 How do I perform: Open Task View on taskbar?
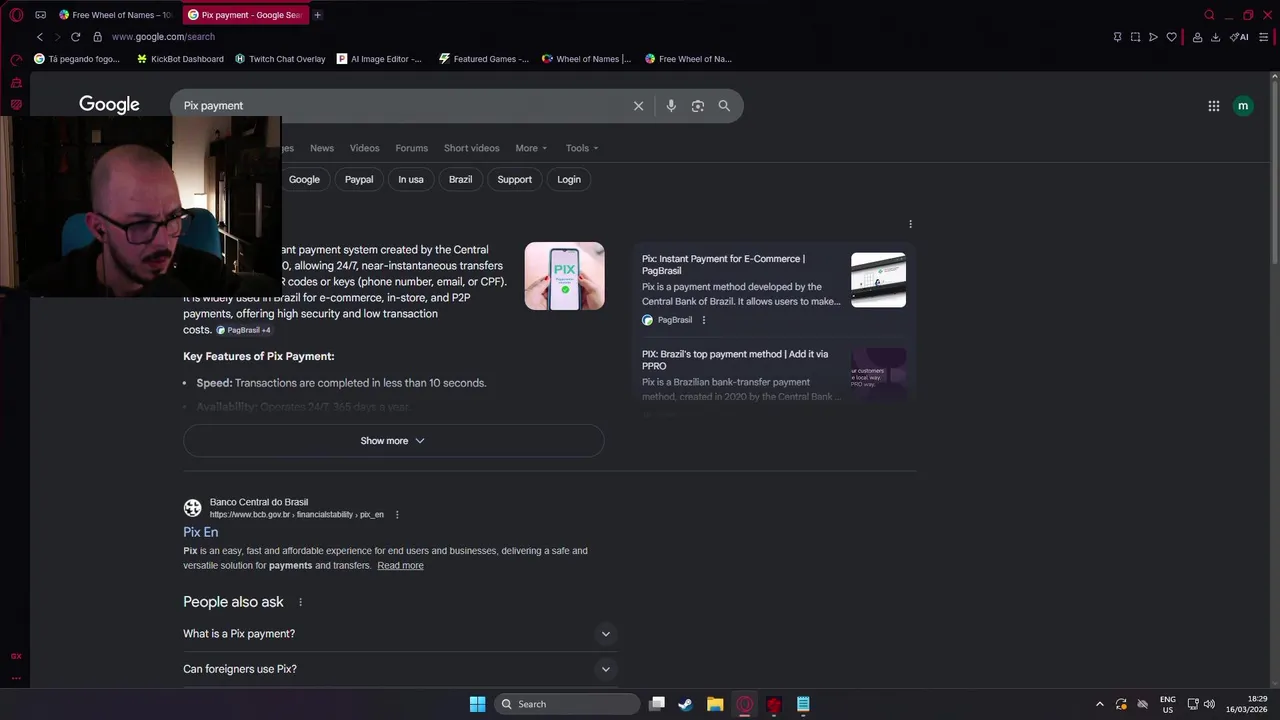click(x=656, y=704)
